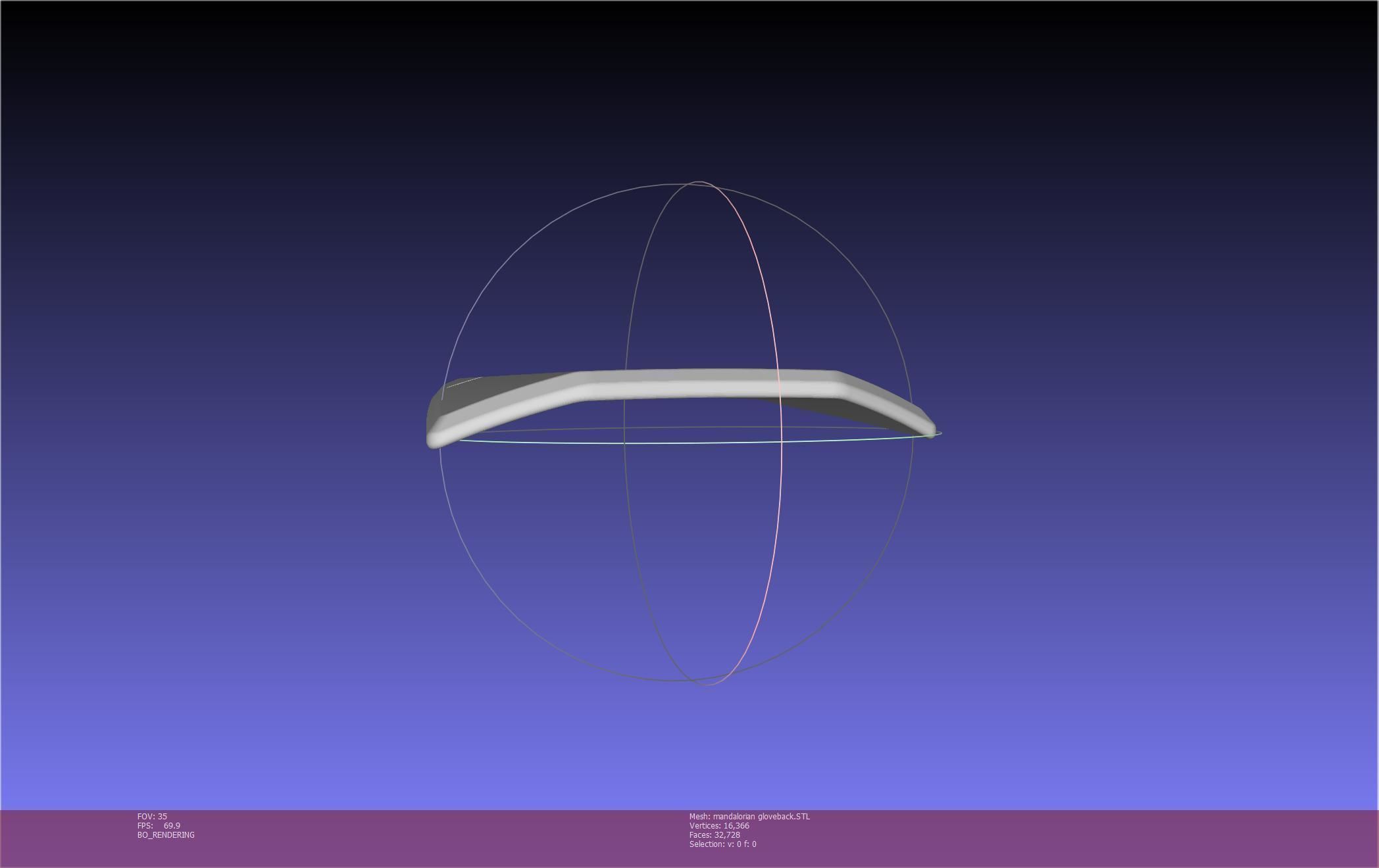
Task: Click the Selection: v: 0 f: 0 text
Action: pyautogui.click(x=722, y=844)
